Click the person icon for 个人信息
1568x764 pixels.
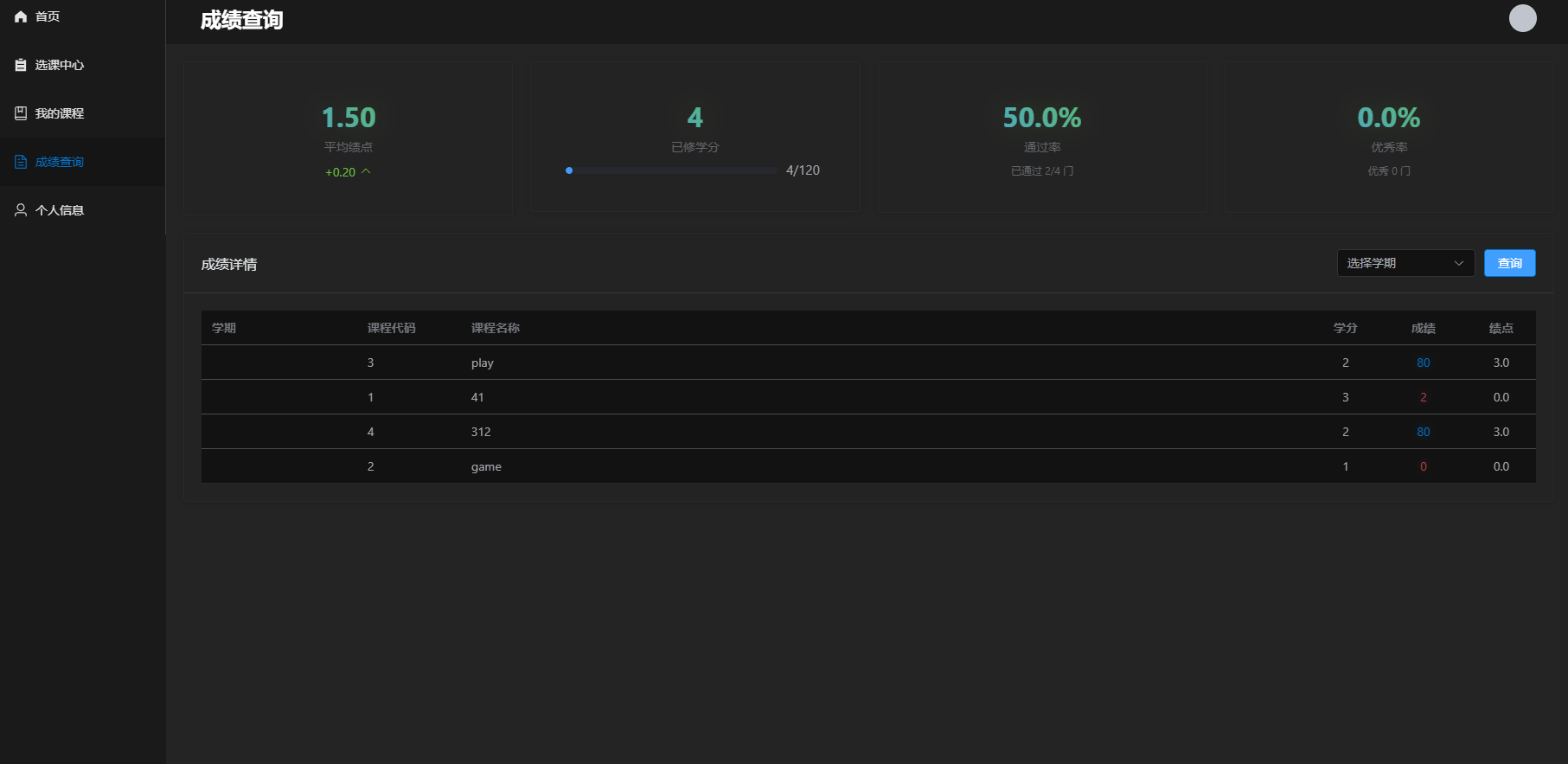tap(21, 210)
